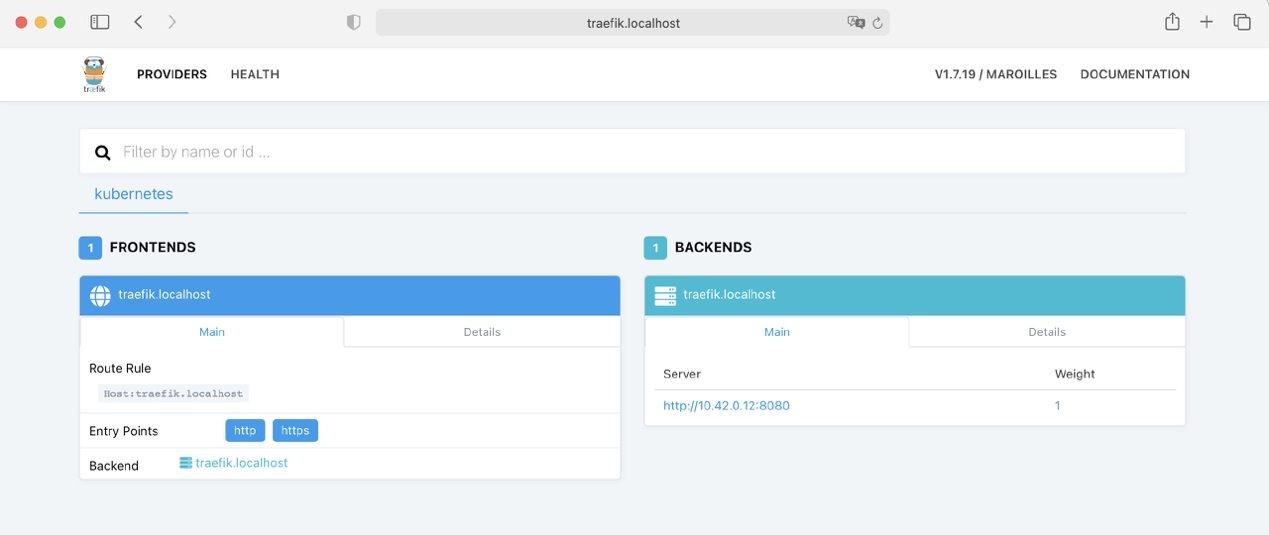
Task: Open the Providers menu item
Action: 172,74
